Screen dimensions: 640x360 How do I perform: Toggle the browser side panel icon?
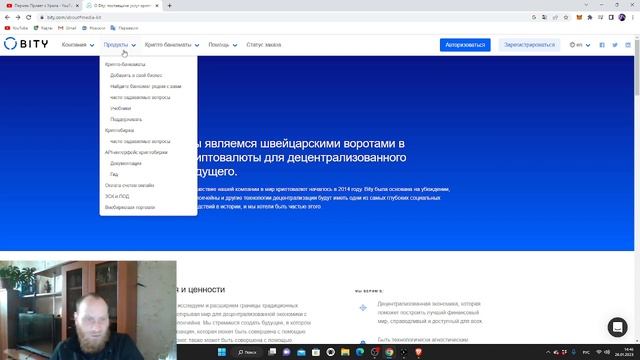click(x=611, y=18)
